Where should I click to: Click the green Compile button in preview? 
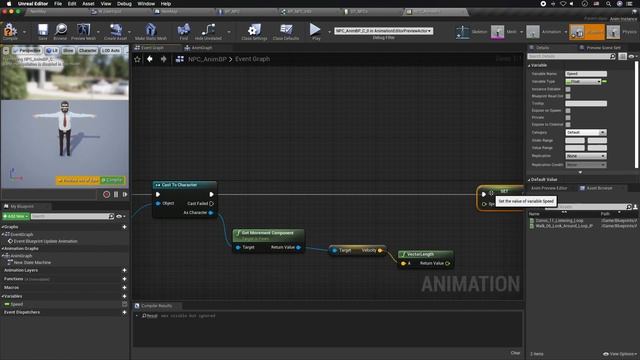[113, 180]
